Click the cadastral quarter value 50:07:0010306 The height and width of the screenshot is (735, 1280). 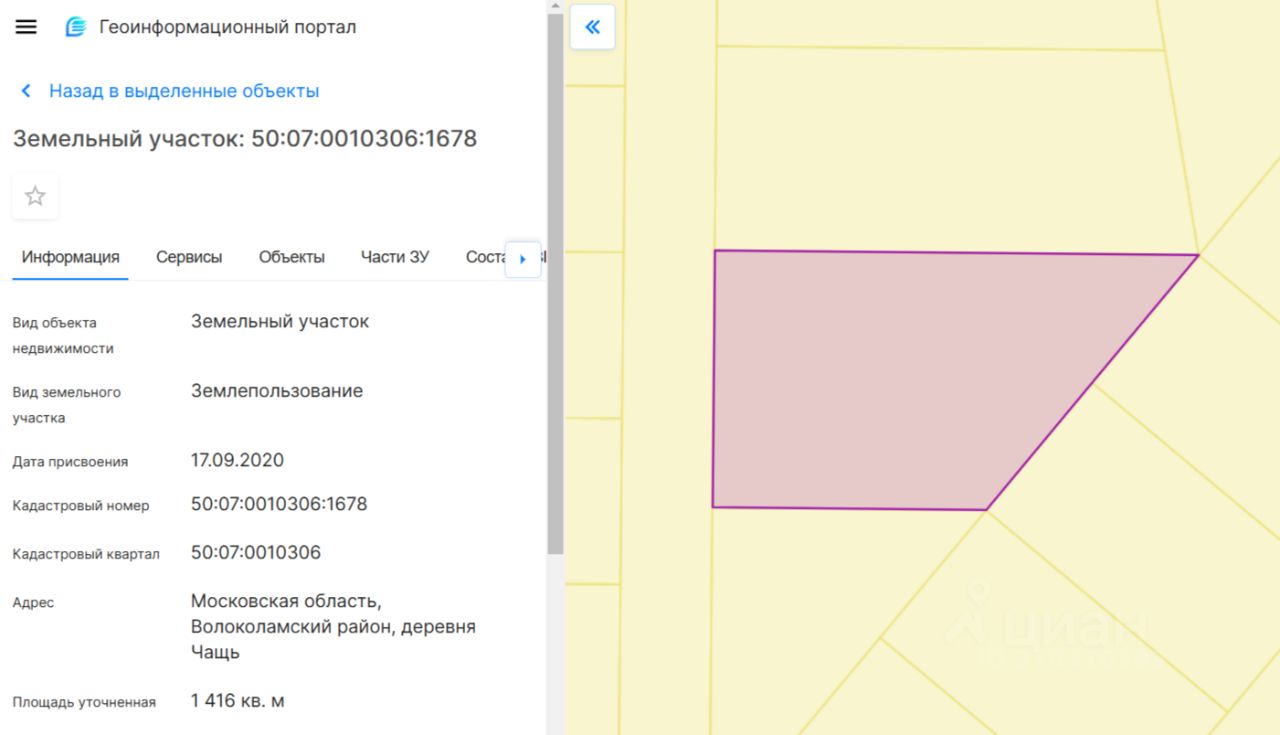(x=256, y=552)
